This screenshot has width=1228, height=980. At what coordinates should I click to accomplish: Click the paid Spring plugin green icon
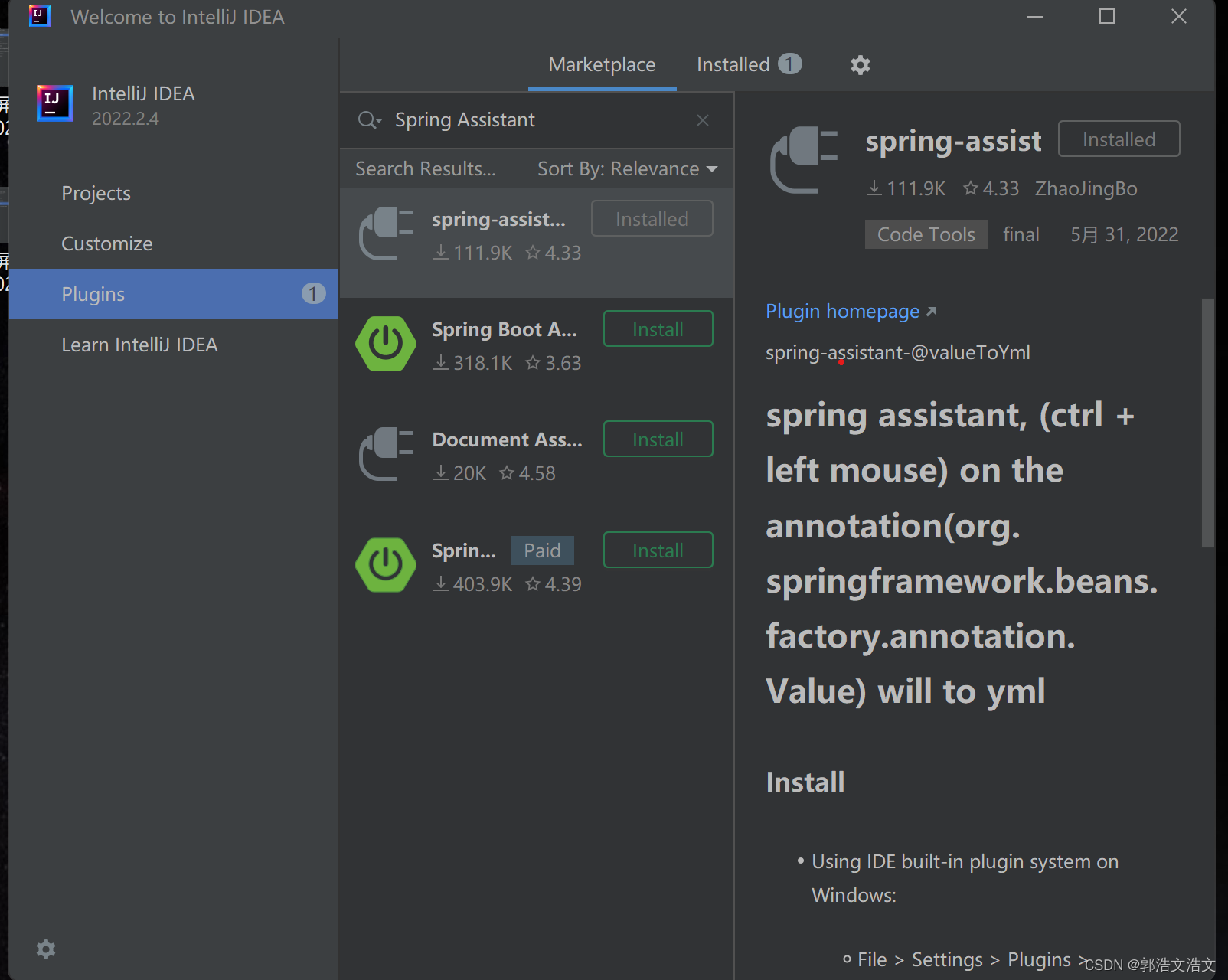pyautogui.click(x=386, y=565)
